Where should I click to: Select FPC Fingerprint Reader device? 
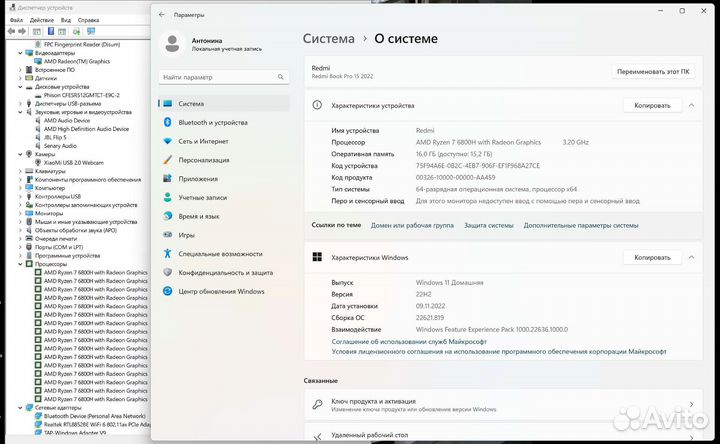click(x=78, y=45)
